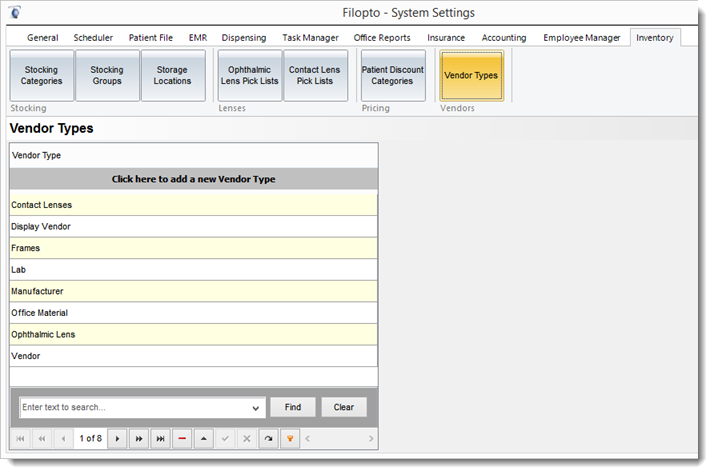Switch to the Inventory tab
The image size is (713, 474).
point(655,38)
